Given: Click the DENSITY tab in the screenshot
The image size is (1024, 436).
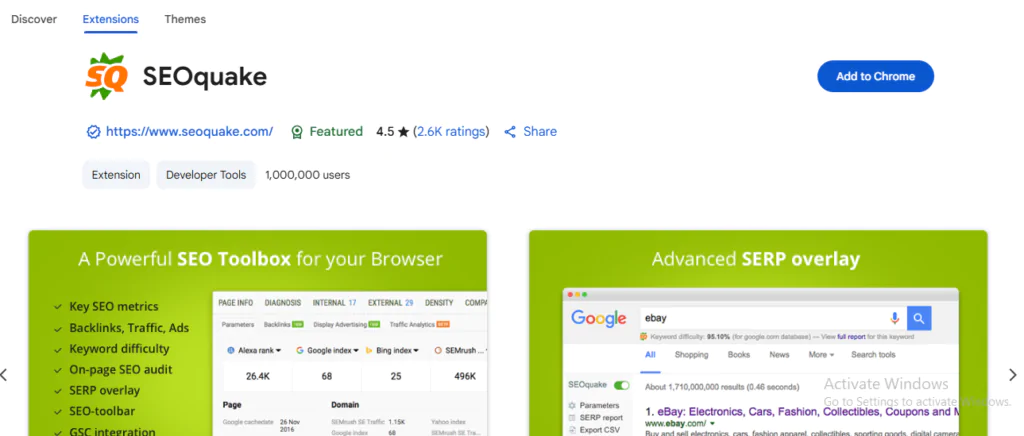Looking at the screenshot, I should [439, 303].
